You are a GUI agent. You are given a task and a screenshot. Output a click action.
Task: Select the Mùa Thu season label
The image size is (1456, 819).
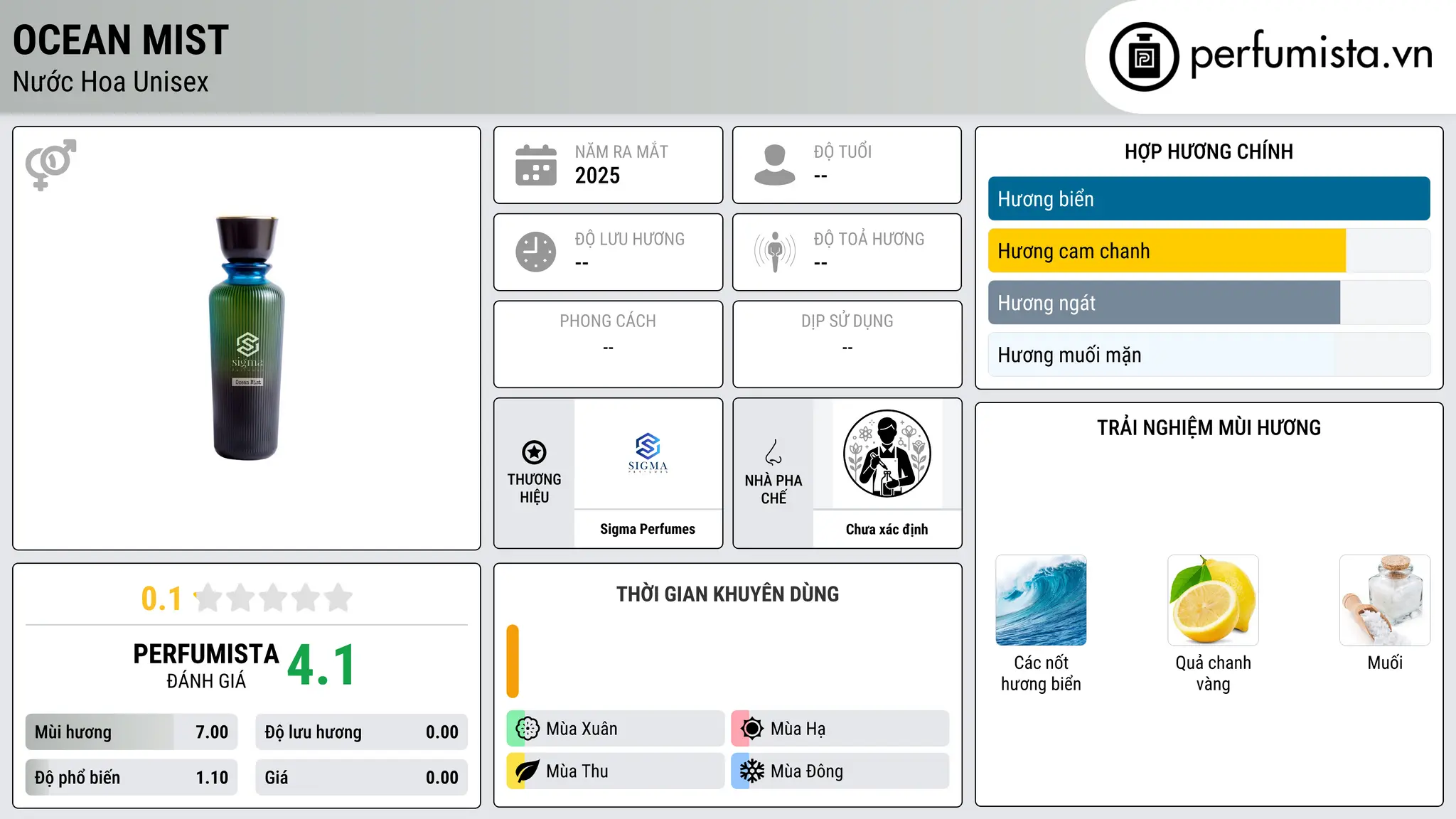click(577, 771)
